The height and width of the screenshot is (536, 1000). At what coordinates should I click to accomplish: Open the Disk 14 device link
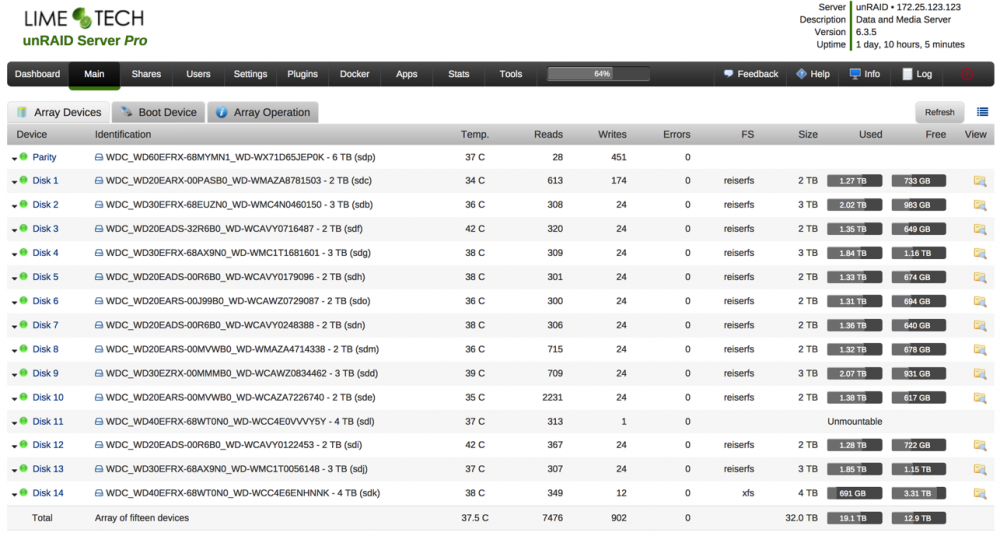click(x=48, y=493)
